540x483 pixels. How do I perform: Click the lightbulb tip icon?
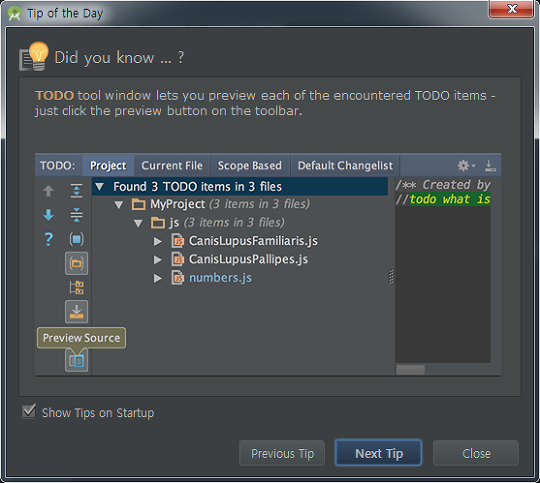point(33,56)
